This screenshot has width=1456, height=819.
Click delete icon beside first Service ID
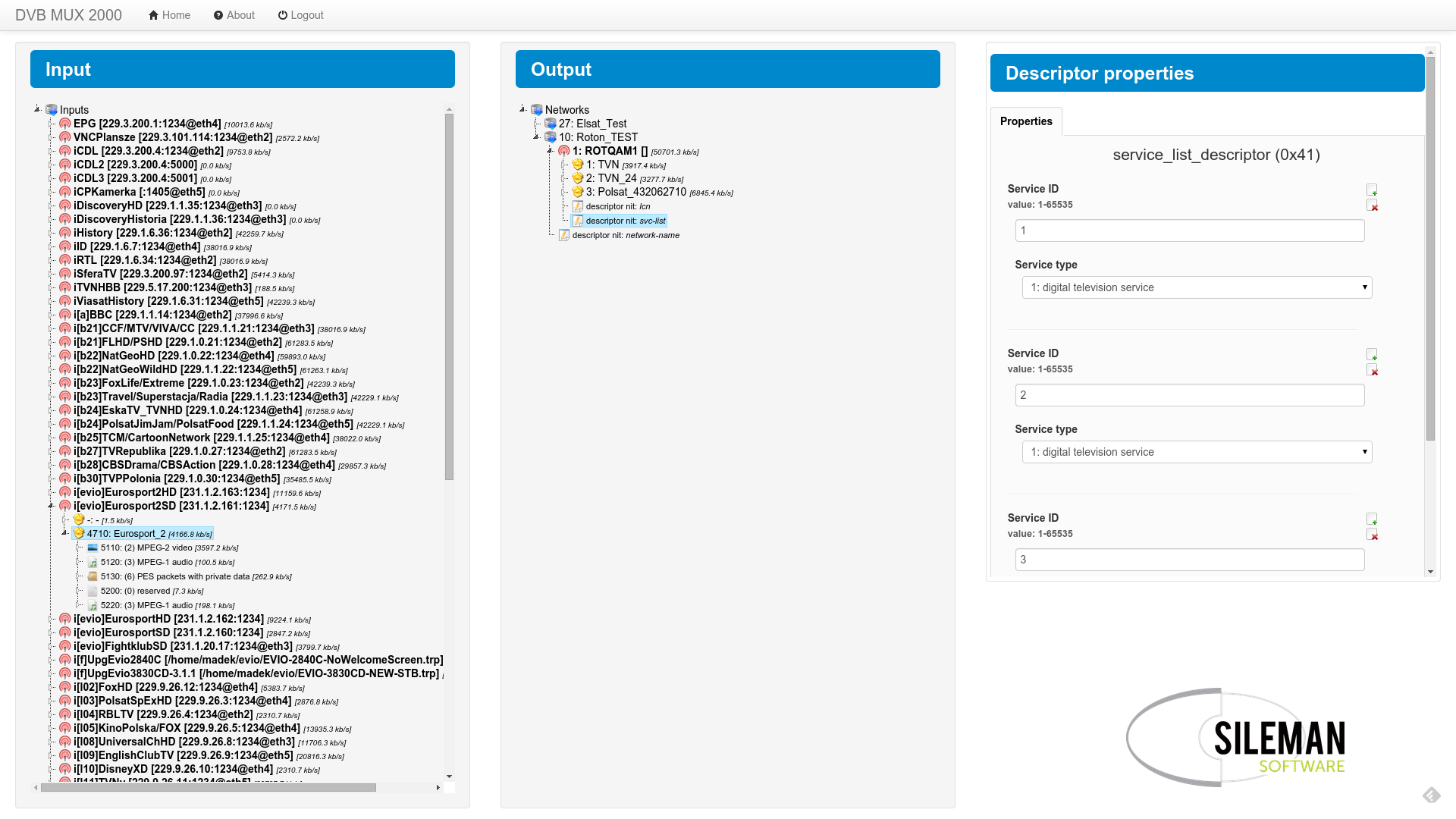coord(1372,206)
